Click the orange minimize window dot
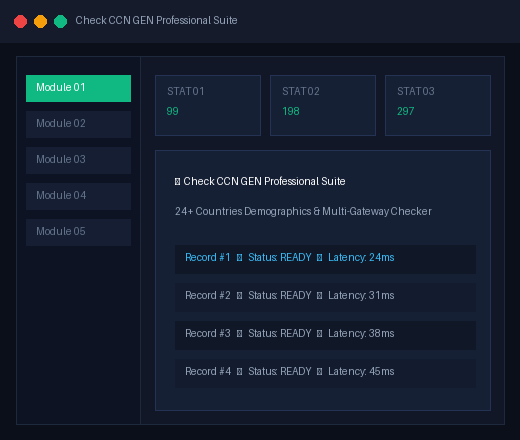Viewport: 520px width, 440px height. pyautogui.click(x=40, y=21)
